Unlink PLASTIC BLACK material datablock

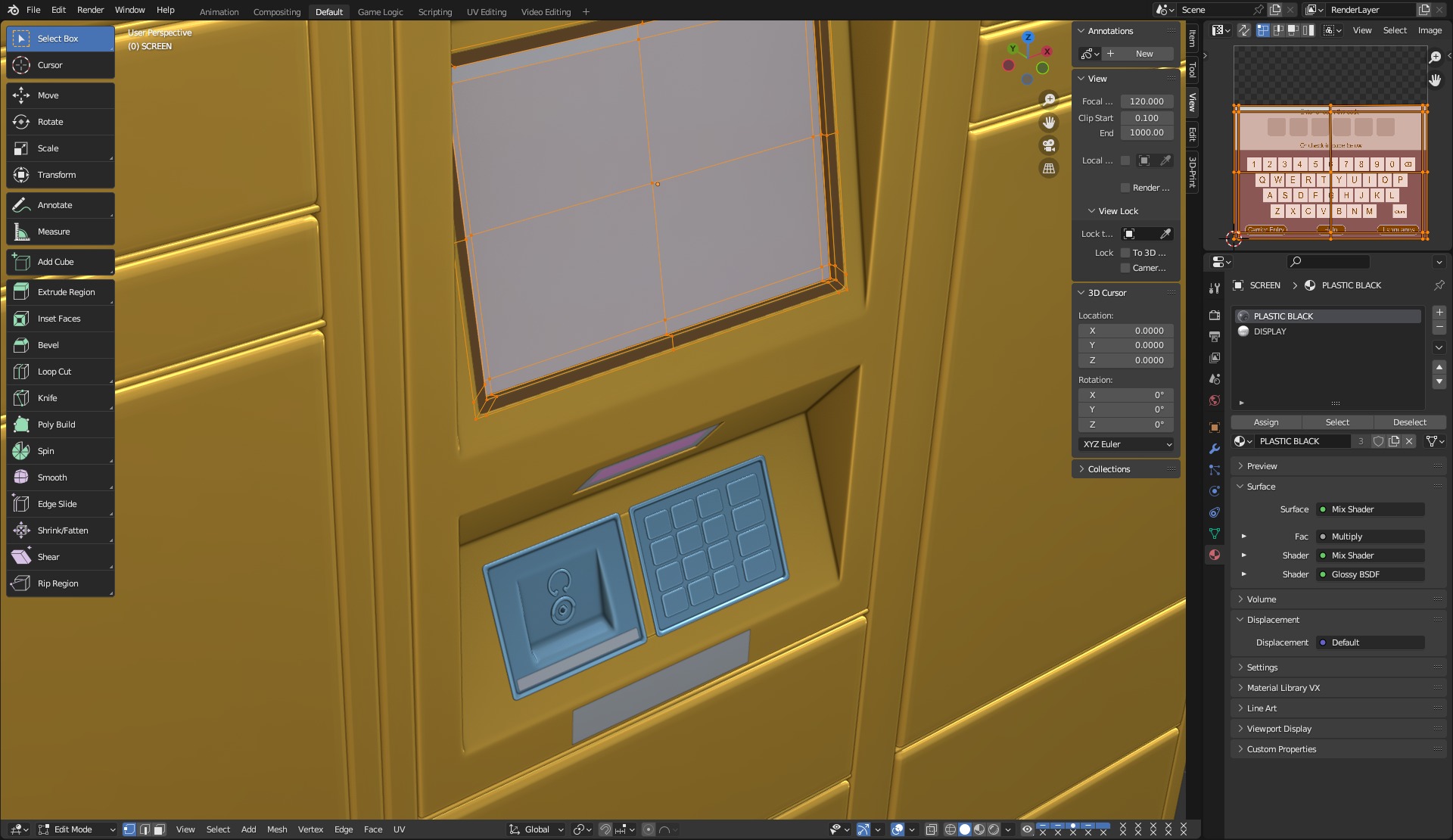(x=1409, y=441)
